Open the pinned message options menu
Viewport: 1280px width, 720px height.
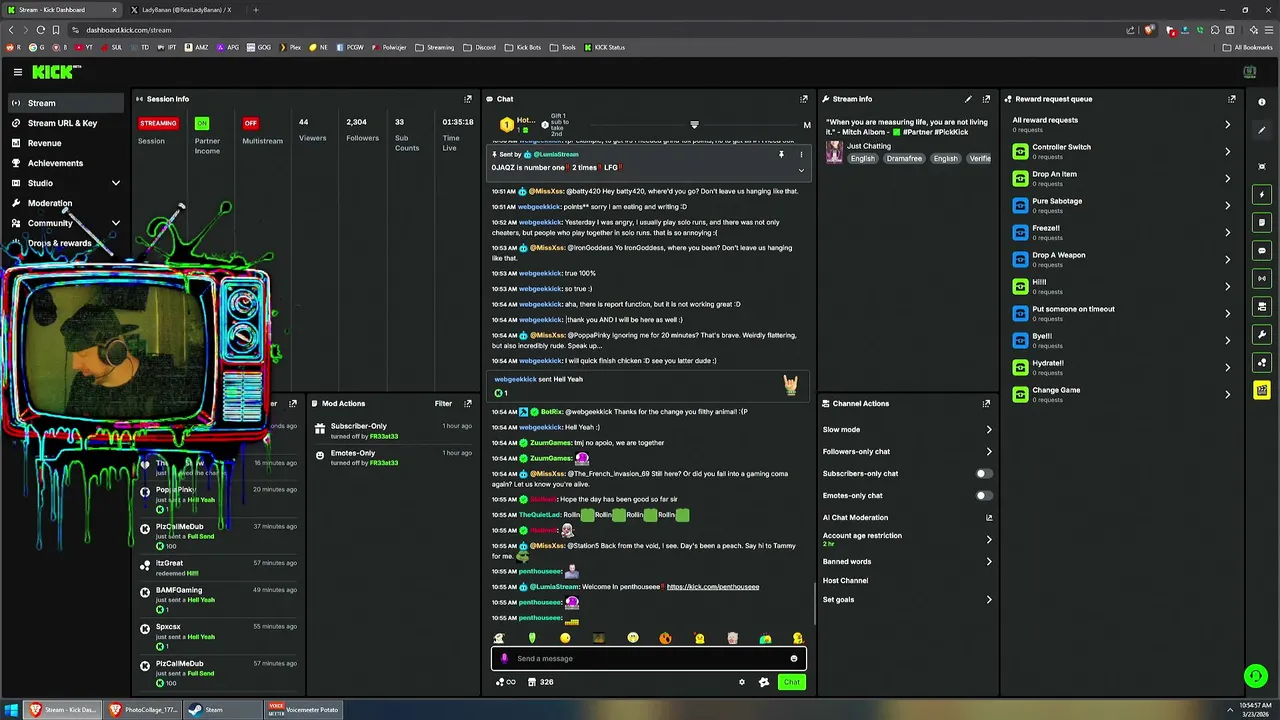coord(800,155)
